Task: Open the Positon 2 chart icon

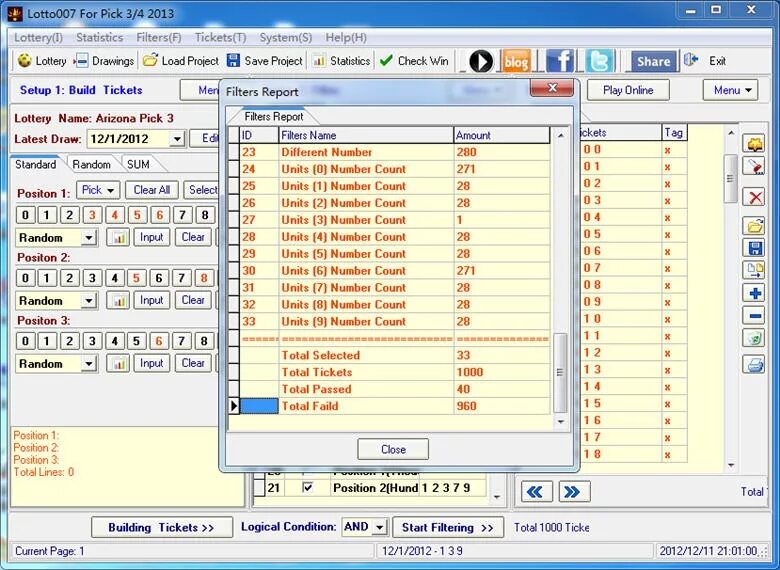Action: pos(118,300)
